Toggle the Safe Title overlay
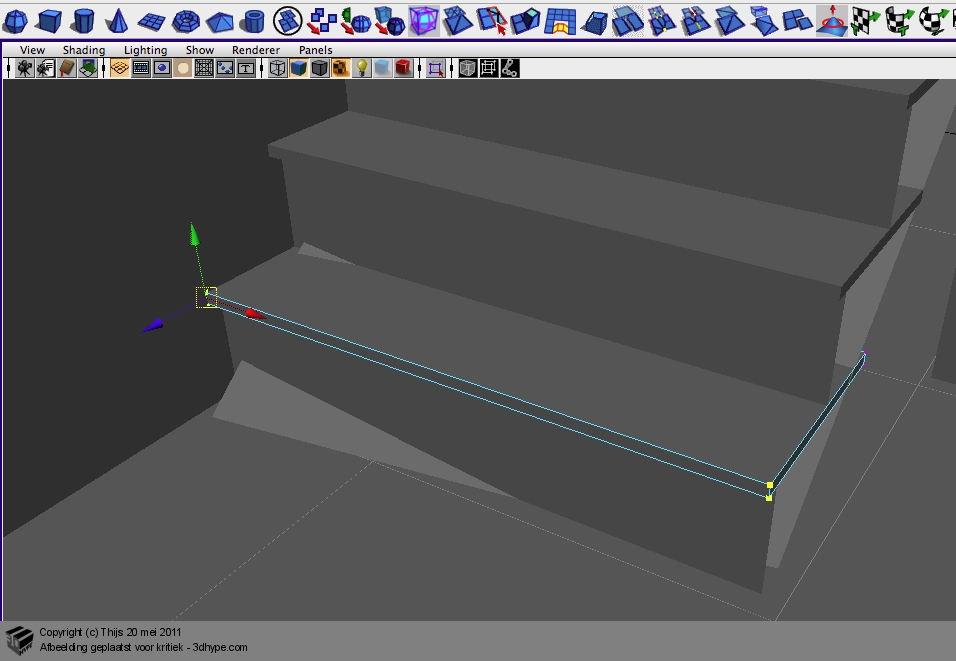Image resolution: width=956 pixels, height=661 pixels. tap(246, 68)
